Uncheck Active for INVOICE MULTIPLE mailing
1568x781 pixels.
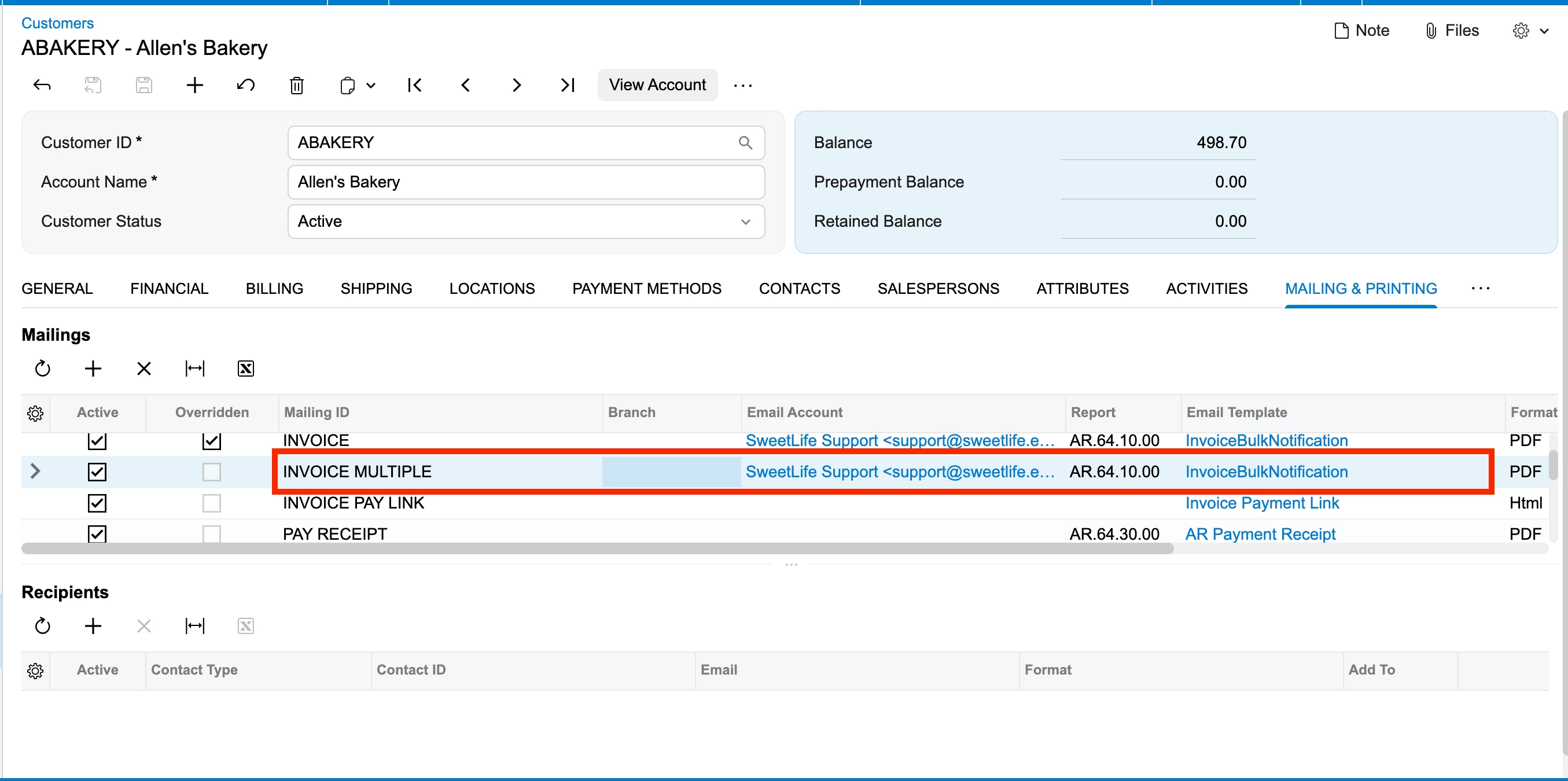point(97,471)
